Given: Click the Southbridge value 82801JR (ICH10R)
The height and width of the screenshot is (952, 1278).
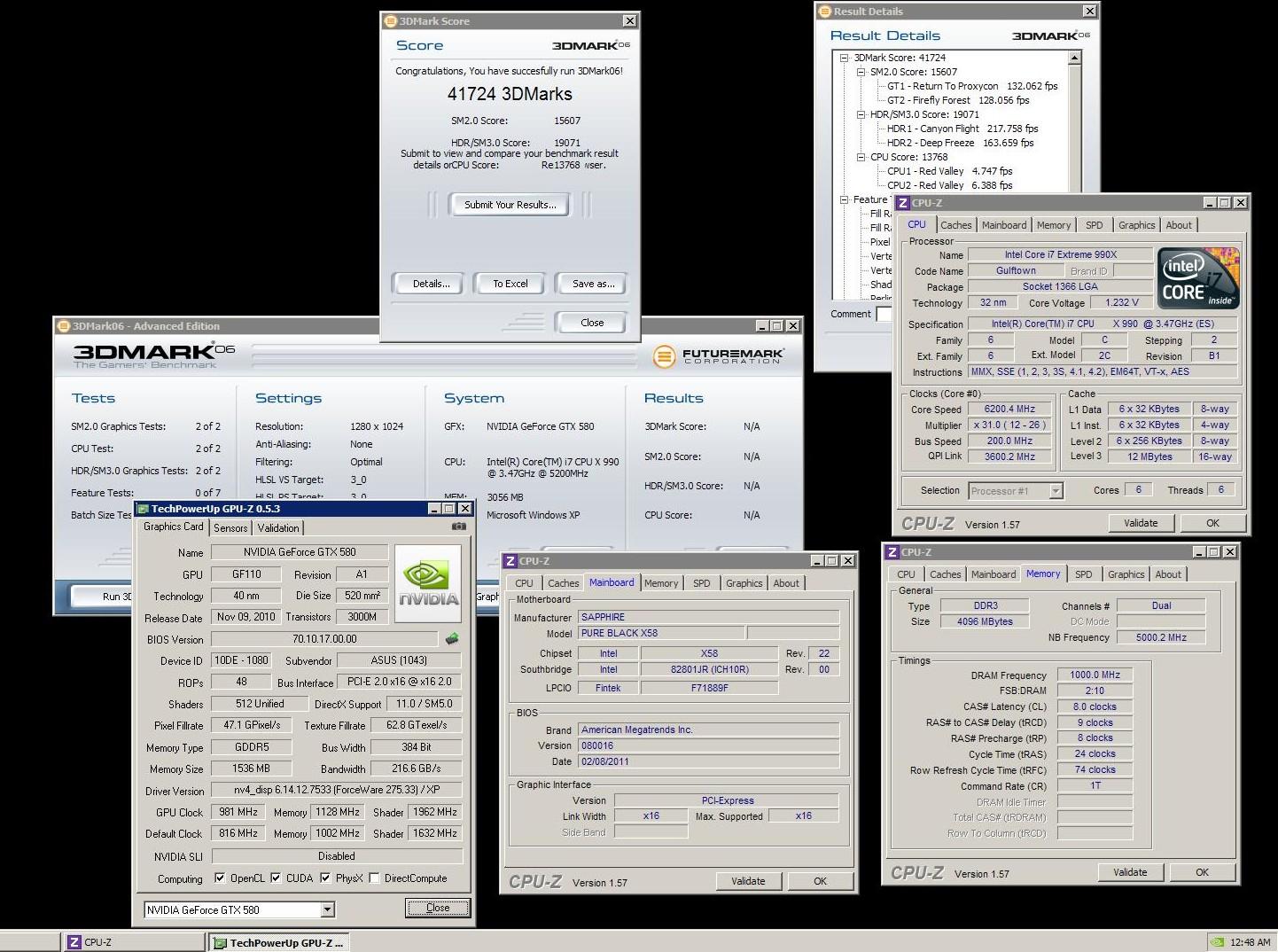Looking at the screenshot, I should [709, 669].
